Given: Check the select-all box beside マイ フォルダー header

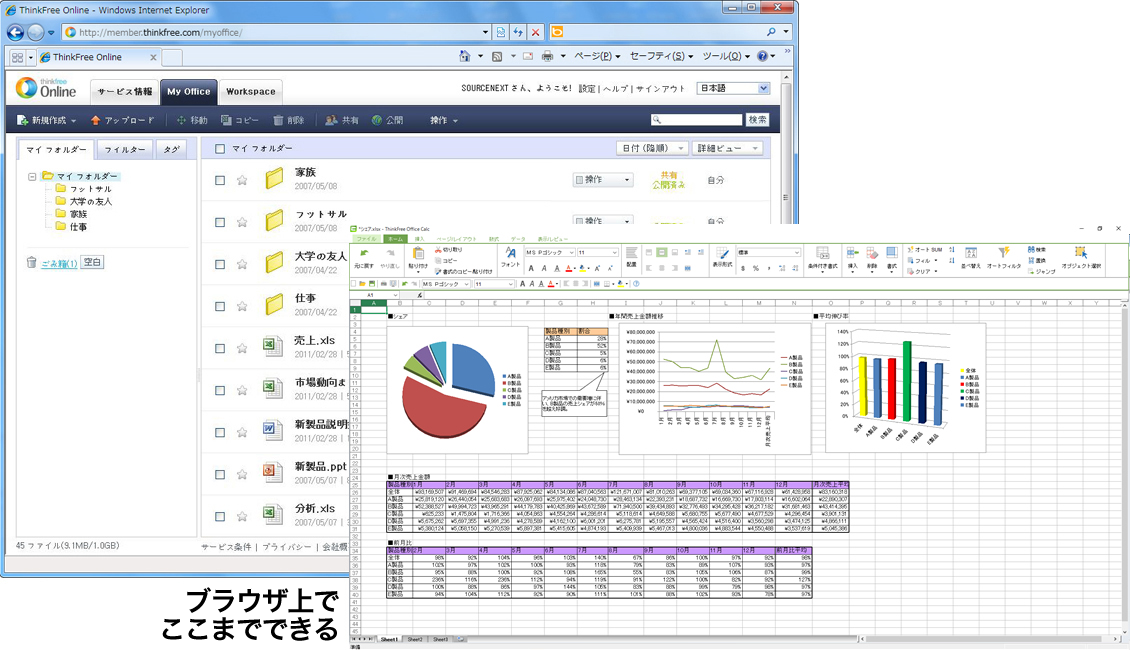Looking at the screenshot, I should pos(220,148).
